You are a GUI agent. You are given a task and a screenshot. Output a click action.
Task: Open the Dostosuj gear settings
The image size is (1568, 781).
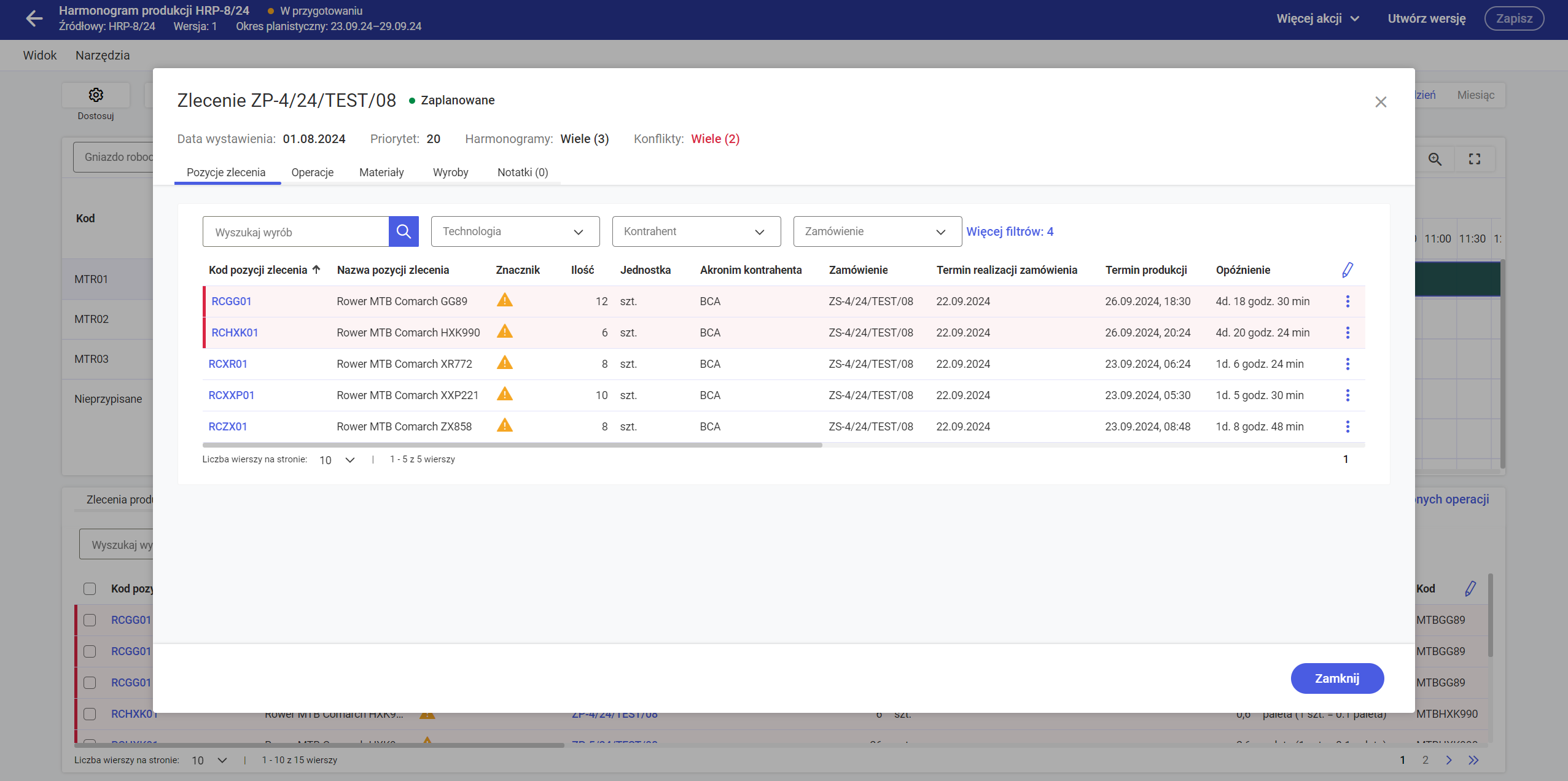(96, 95)
